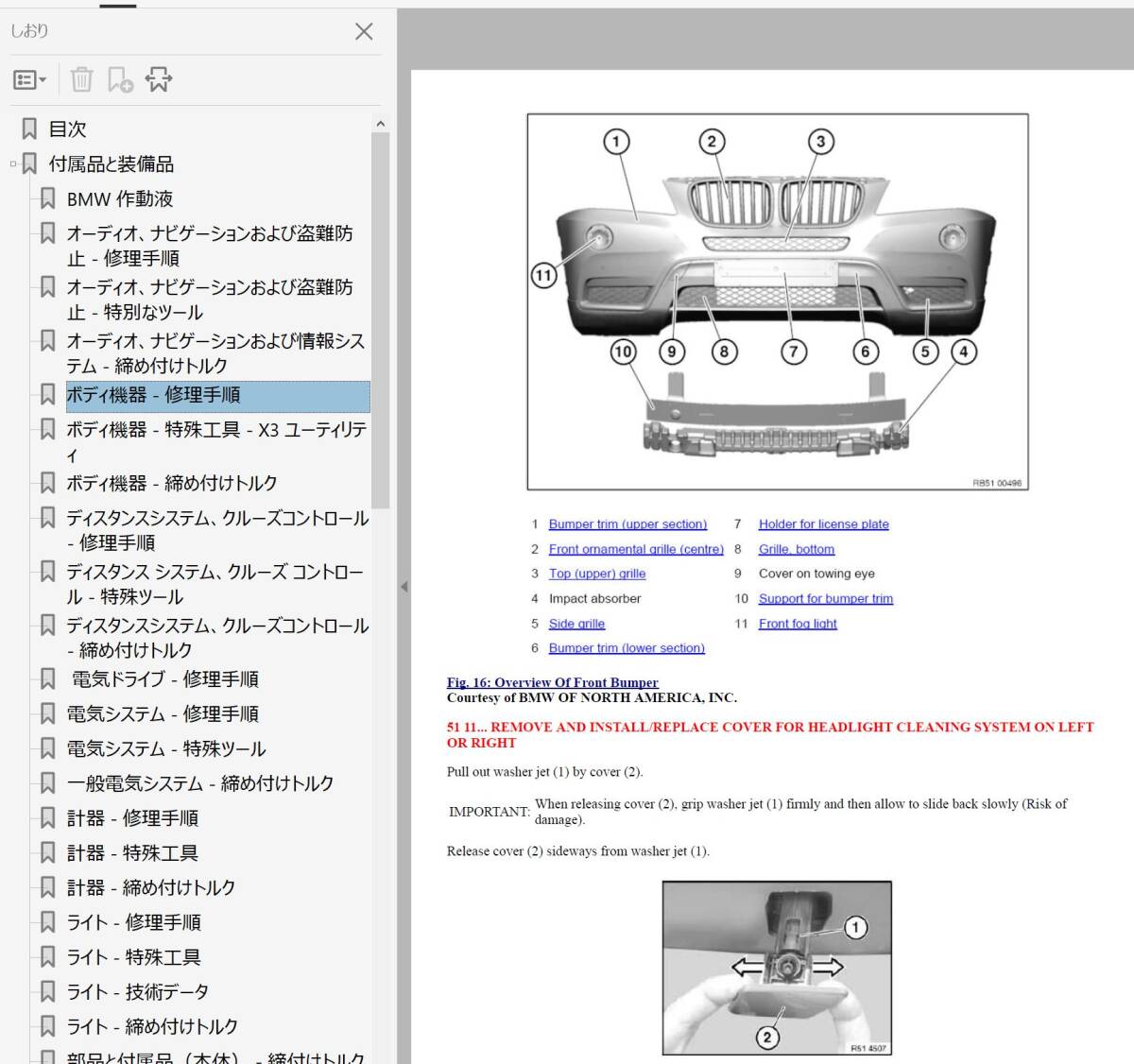Image resolution: width=1134 pixels, height=1064 pixels.
Task: Click the bookmarks panel scroll-up arrow
Action: (x=380, y=124)
